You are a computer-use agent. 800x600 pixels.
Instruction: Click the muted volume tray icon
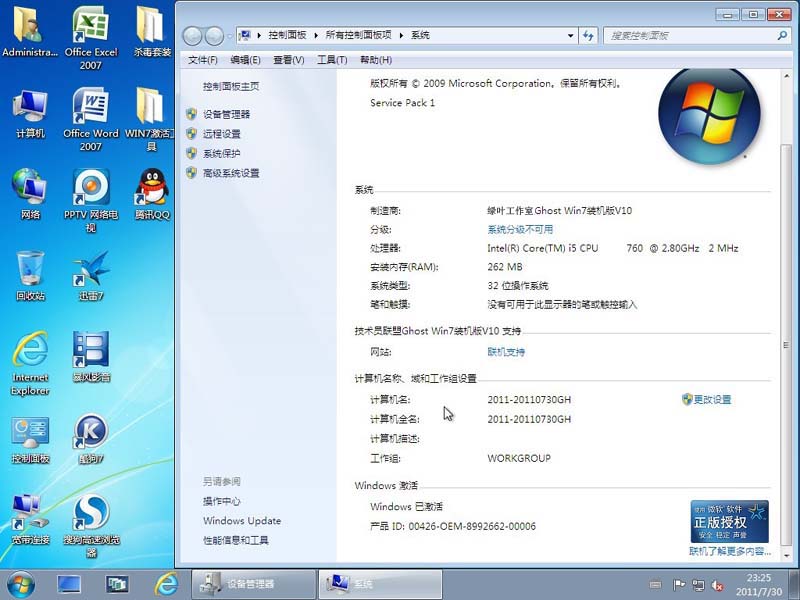[x=717, y=585]
